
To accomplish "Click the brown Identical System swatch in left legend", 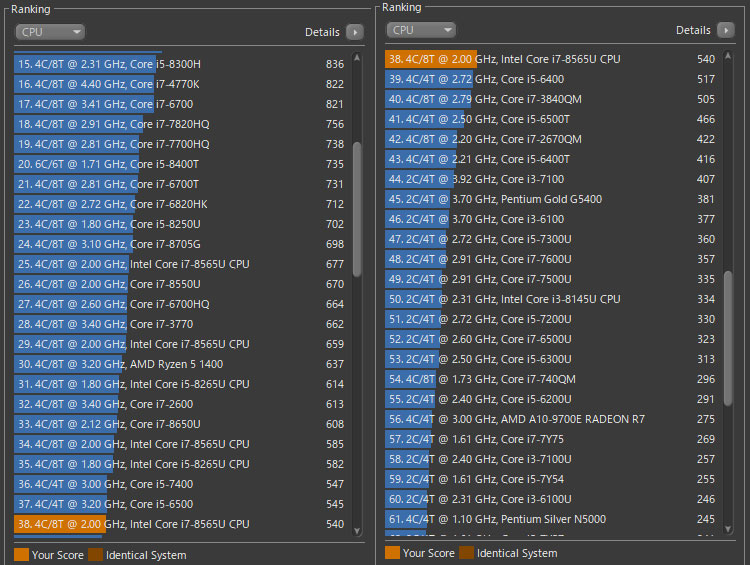I will click(x=95, y=555).
